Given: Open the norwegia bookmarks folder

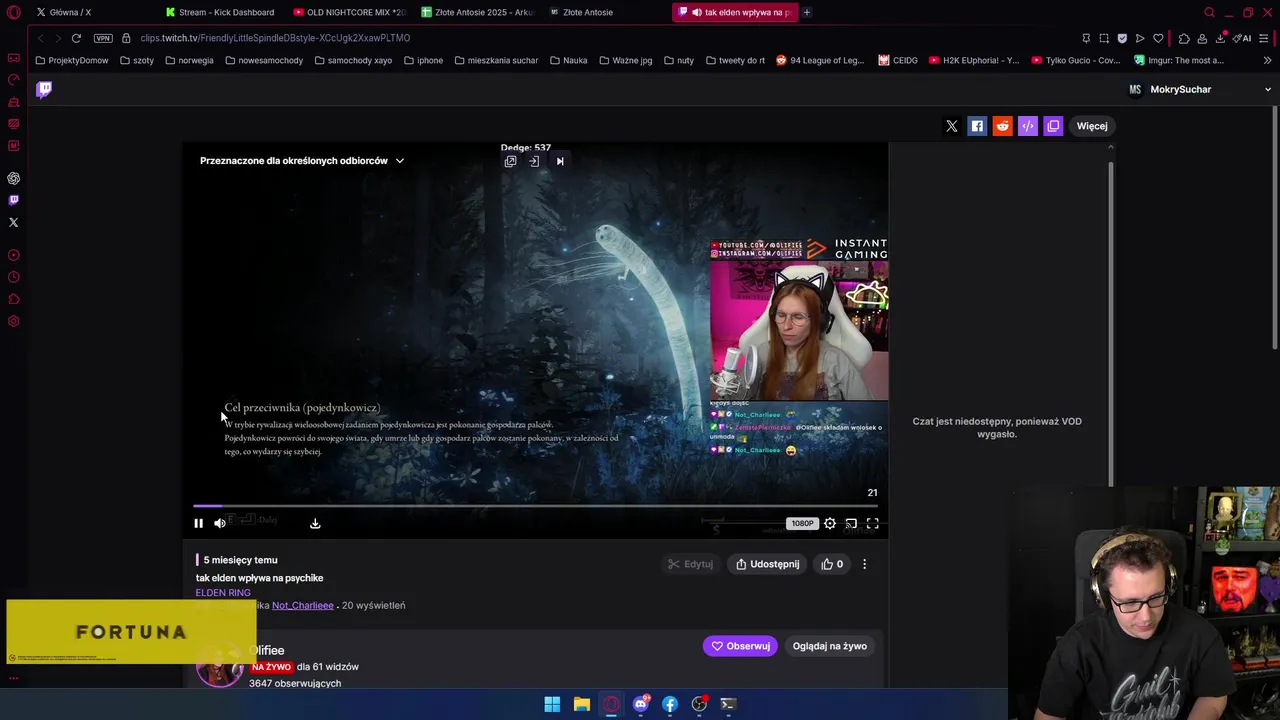Looking at the screenshot, I should point(189,60).
